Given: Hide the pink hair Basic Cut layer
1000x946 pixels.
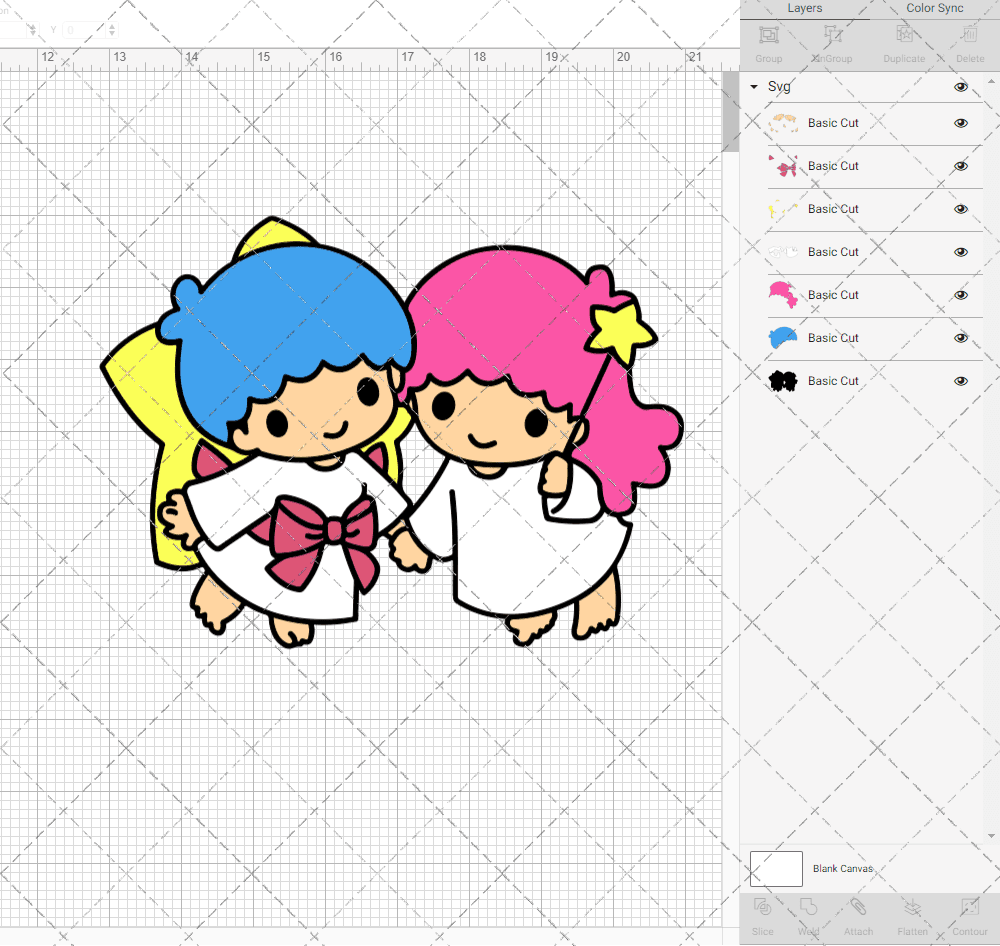Looking at the screenshot, I should (961, 294).
